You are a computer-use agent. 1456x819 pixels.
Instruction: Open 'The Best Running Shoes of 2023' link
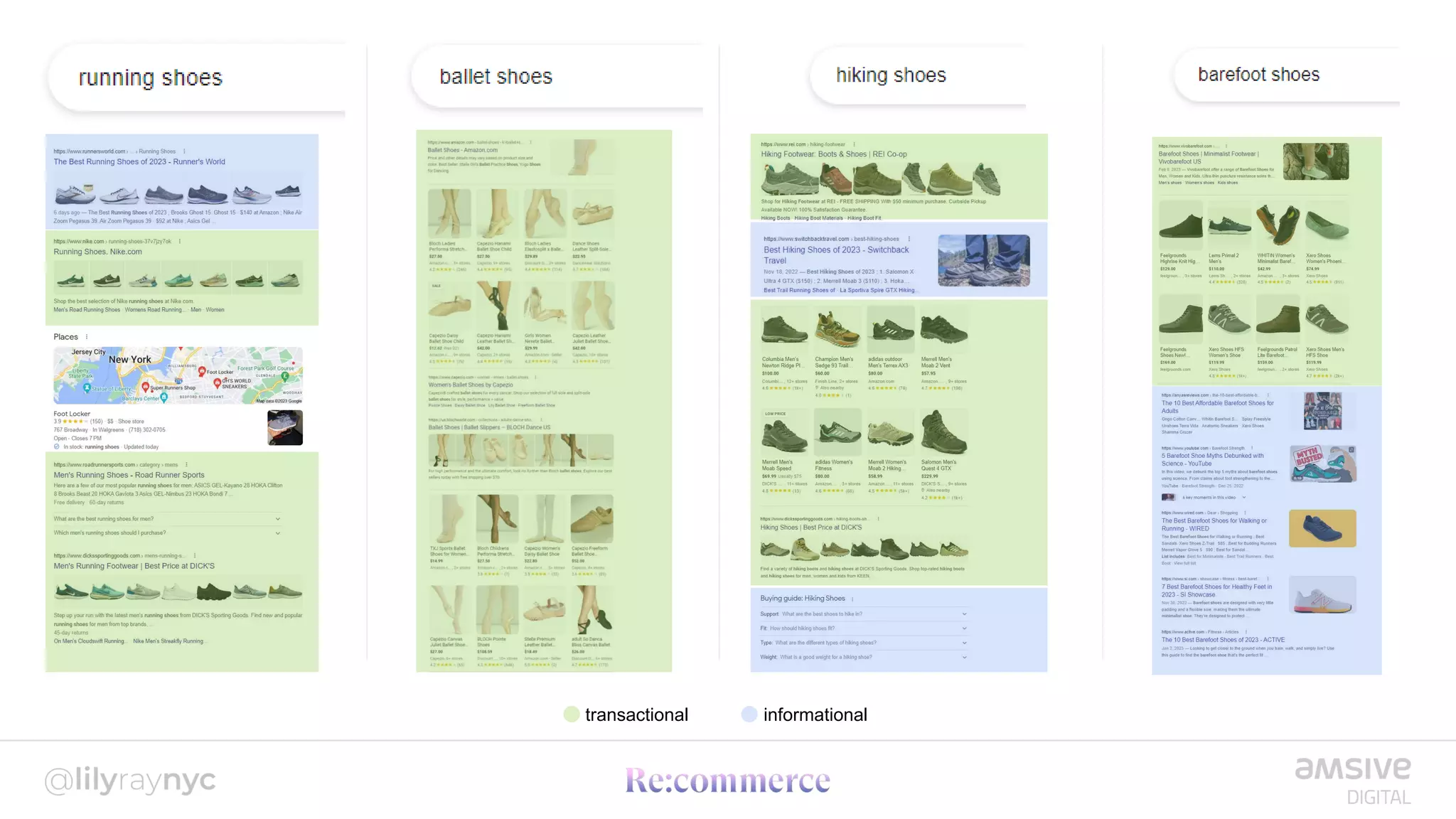[x=139, y=162]
